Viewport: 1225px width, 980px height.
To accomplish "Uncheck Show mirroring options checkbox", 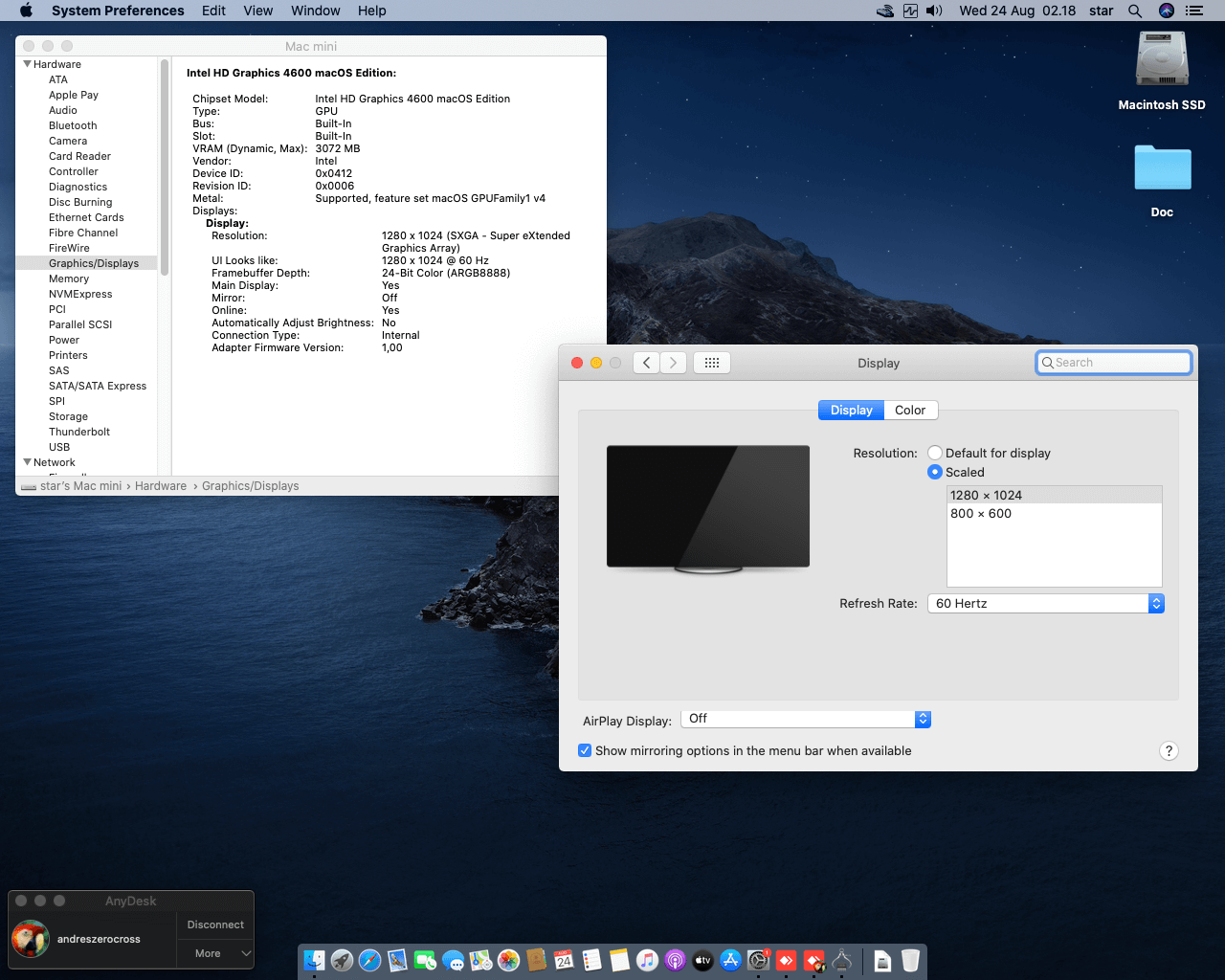I will point(585,751).
